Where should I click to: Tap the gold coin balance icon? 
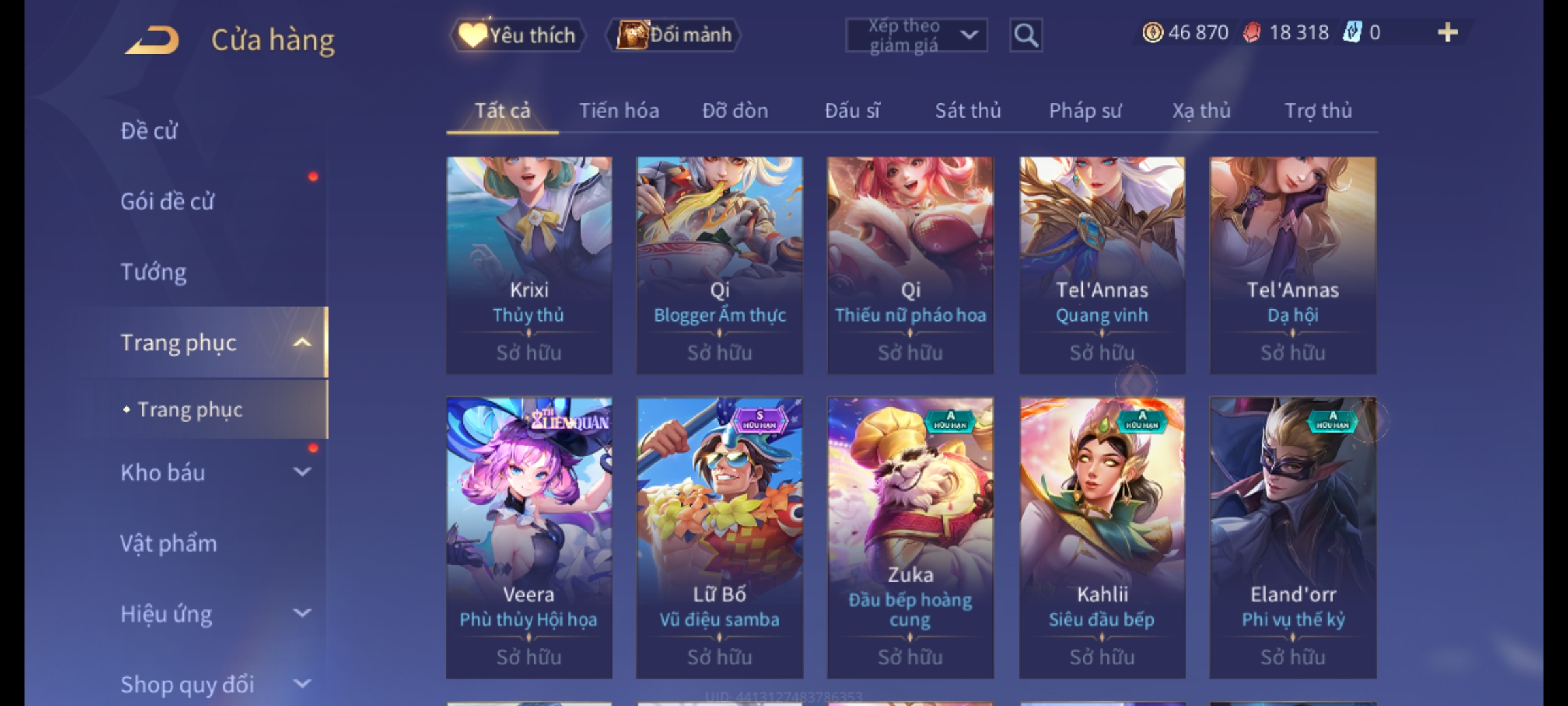click(x=1152, y=32)
